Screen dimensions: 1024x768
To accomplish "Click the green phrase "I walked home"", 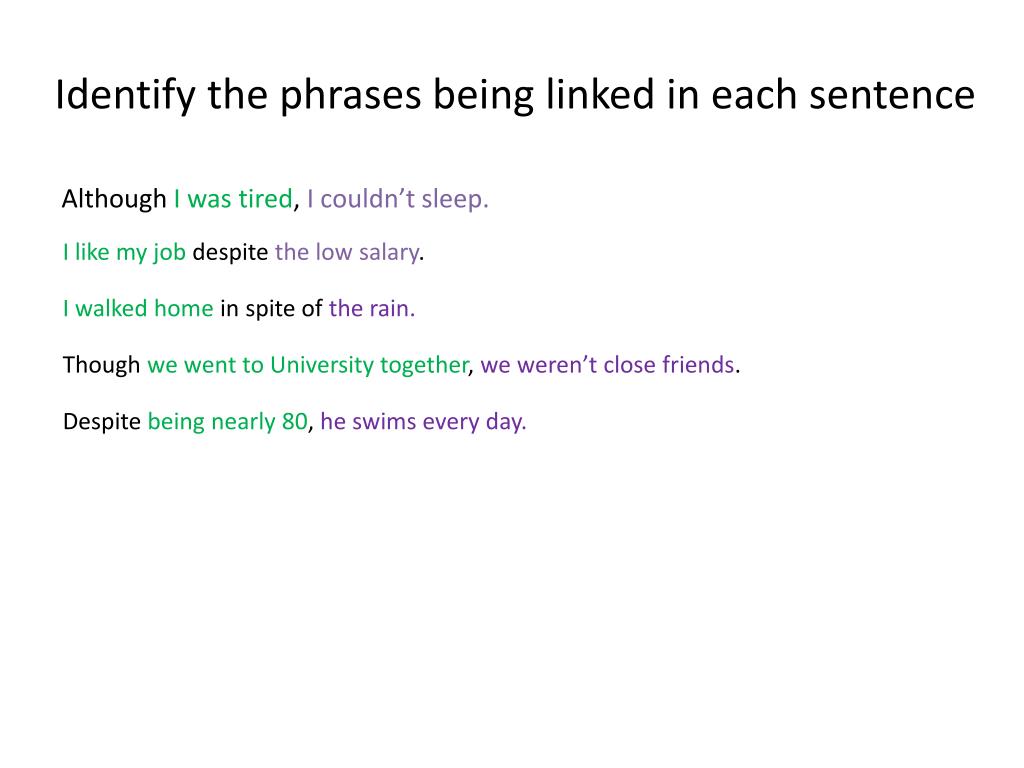I will (x=138, y=308).
